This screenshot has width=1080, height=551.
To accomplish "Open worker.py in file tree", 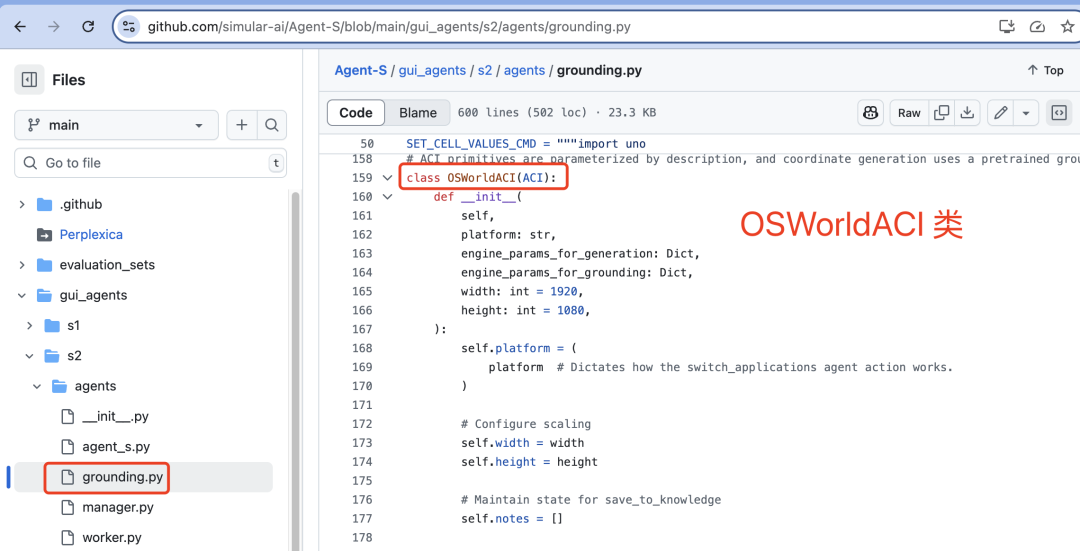I will tap(112, 538).
